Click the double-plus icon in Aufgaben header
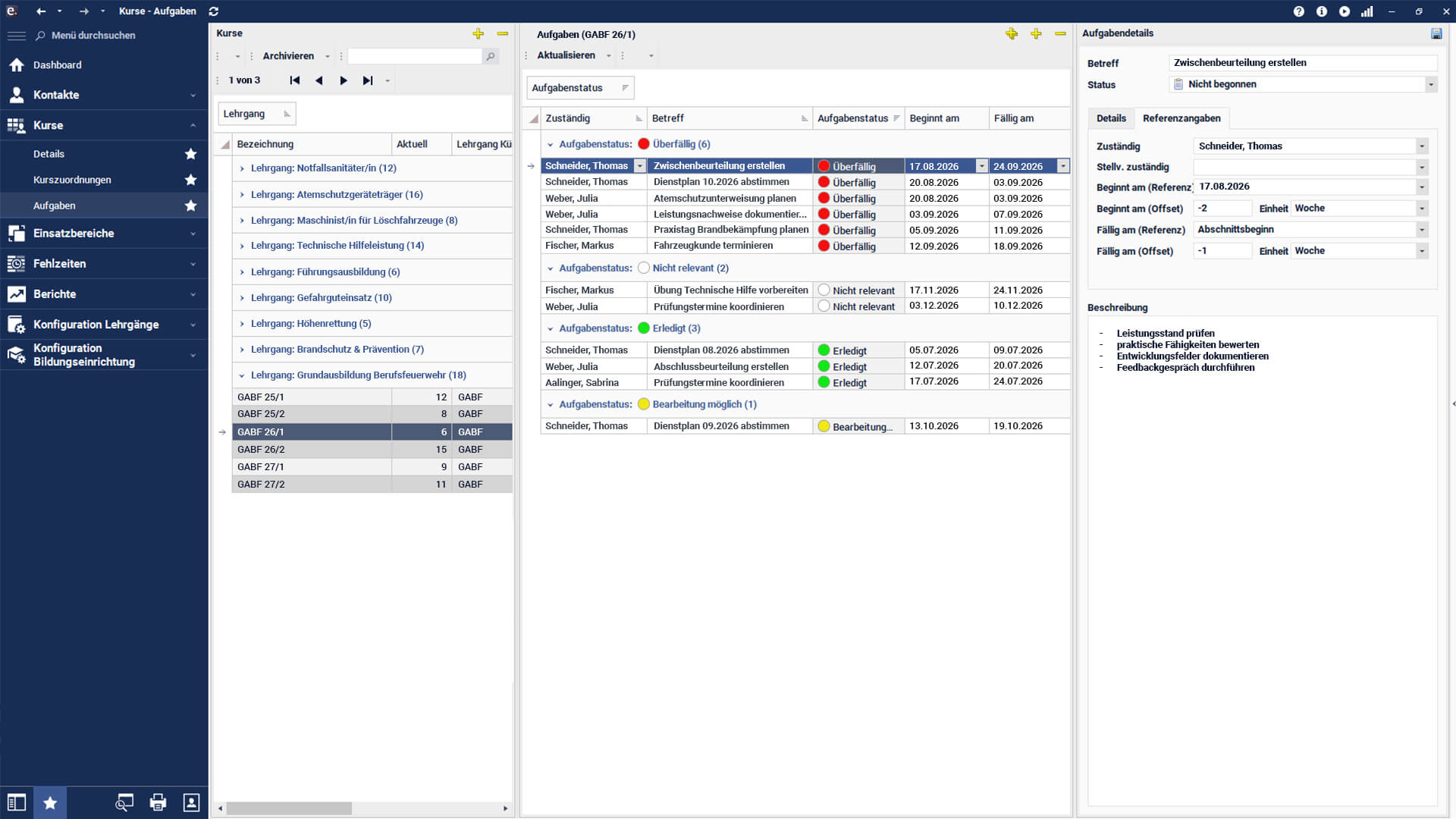The width and height of the screenshot is (1456, 819). [1012, 33]
